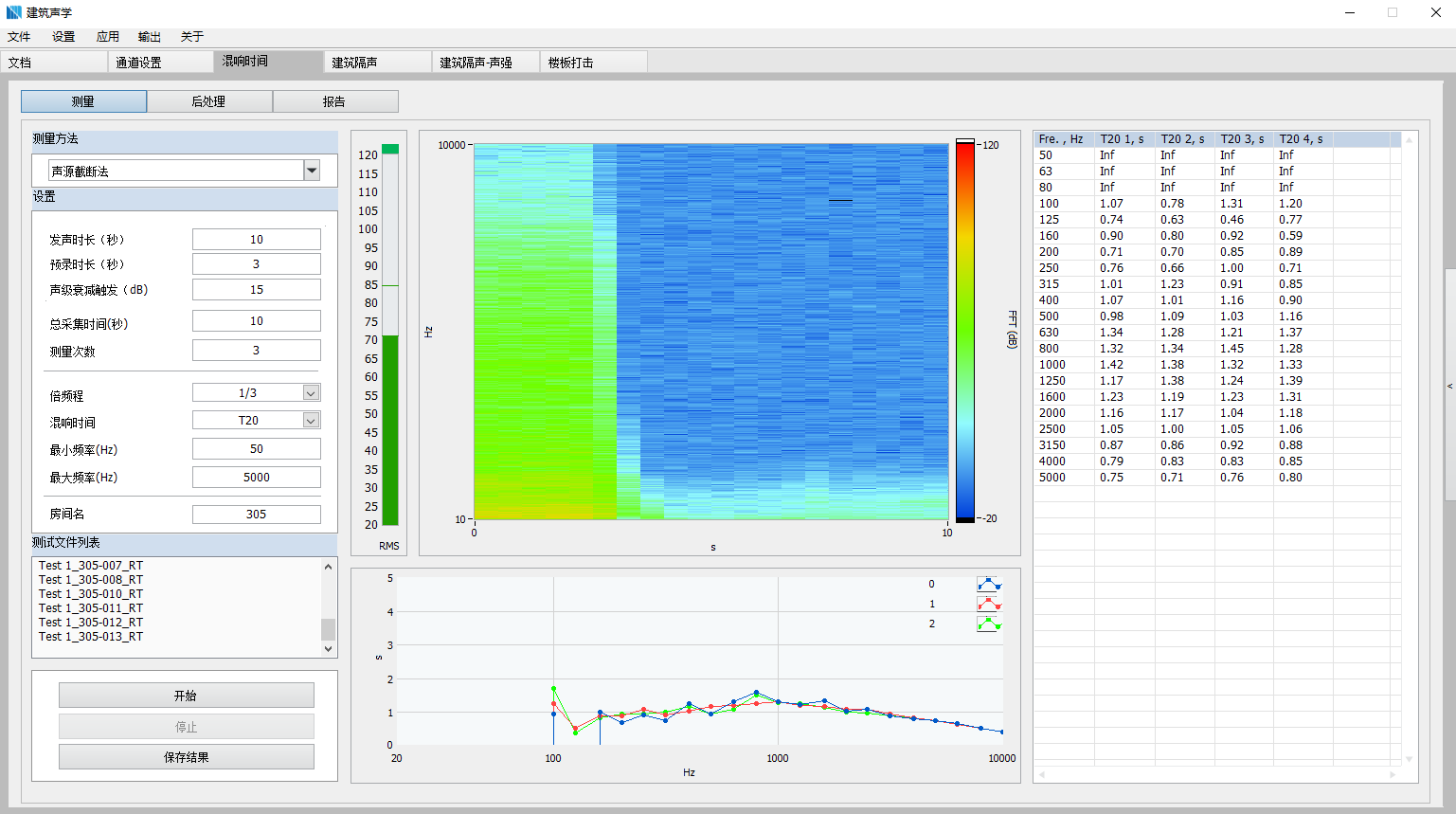1456x814 pixels.
Task: Switch to the 建筑隔声 tab
Action: click(376, 63)
